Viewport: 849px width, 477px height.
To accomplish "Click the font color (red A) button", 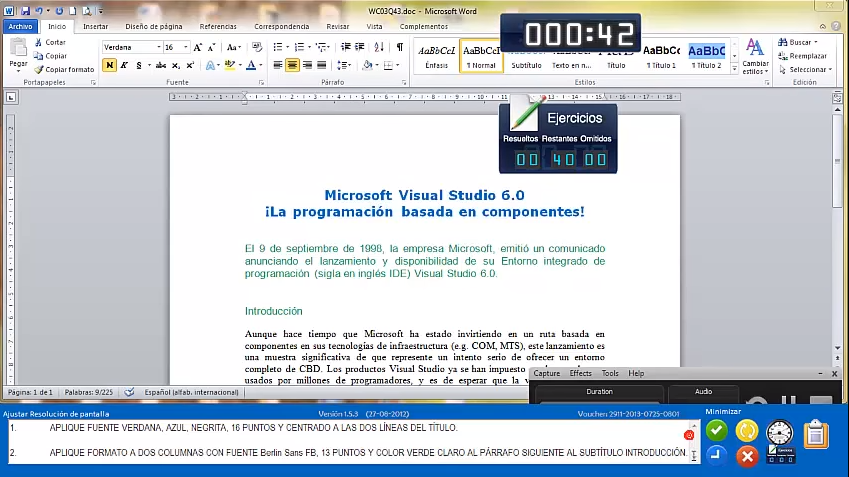I will [251, 65].
